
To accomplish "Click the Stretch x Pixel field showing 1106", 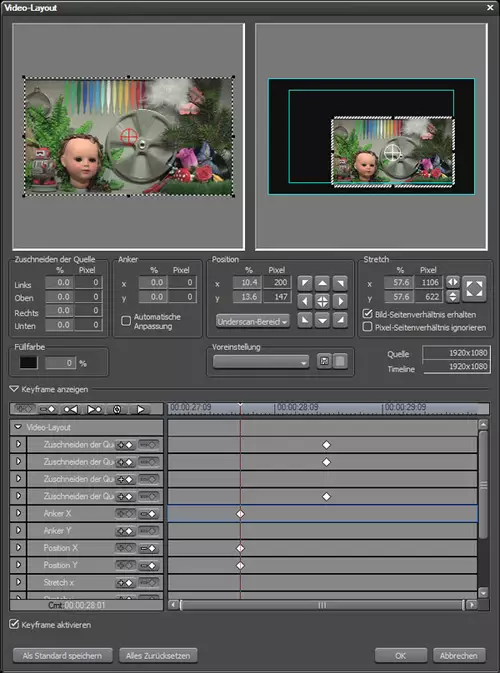I will (x=429, y=282).
